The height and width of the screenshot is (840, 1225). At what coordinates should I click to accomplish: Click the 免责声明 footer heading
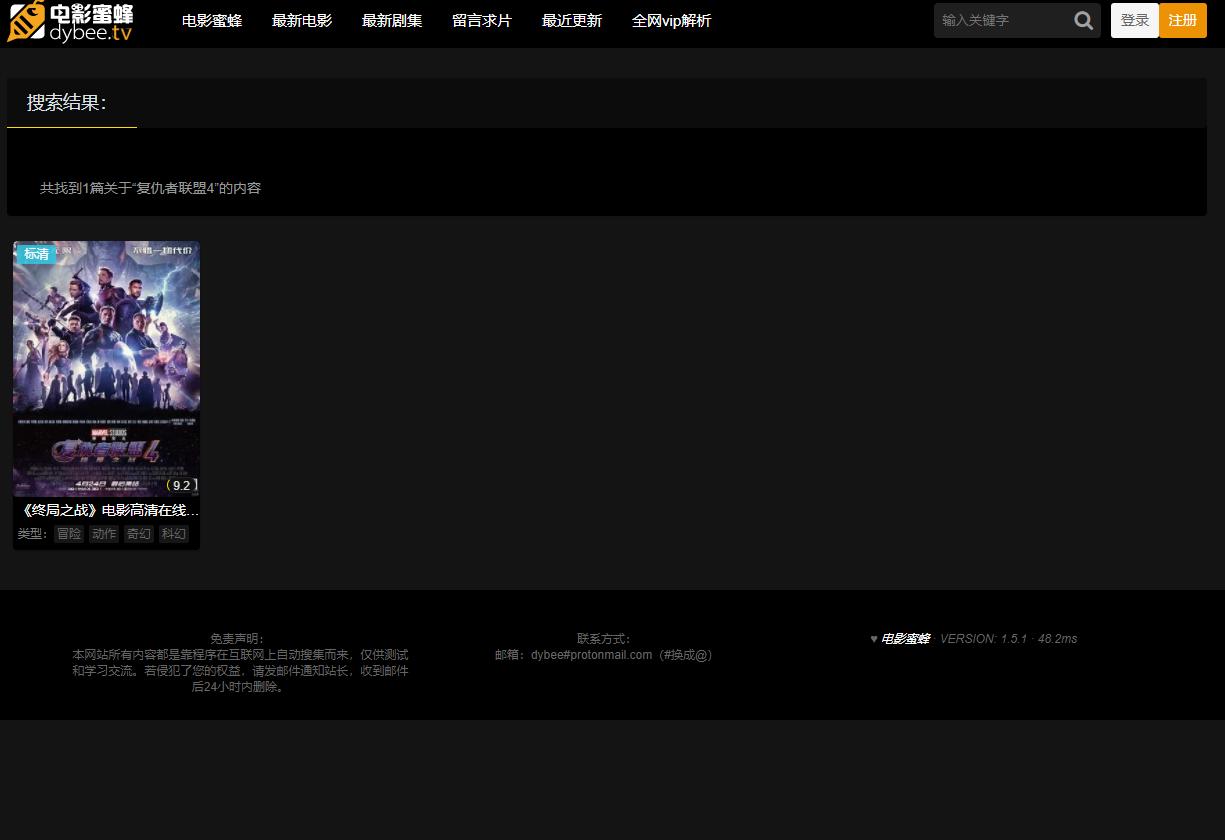pyautogui.click(x=238, y=639)
